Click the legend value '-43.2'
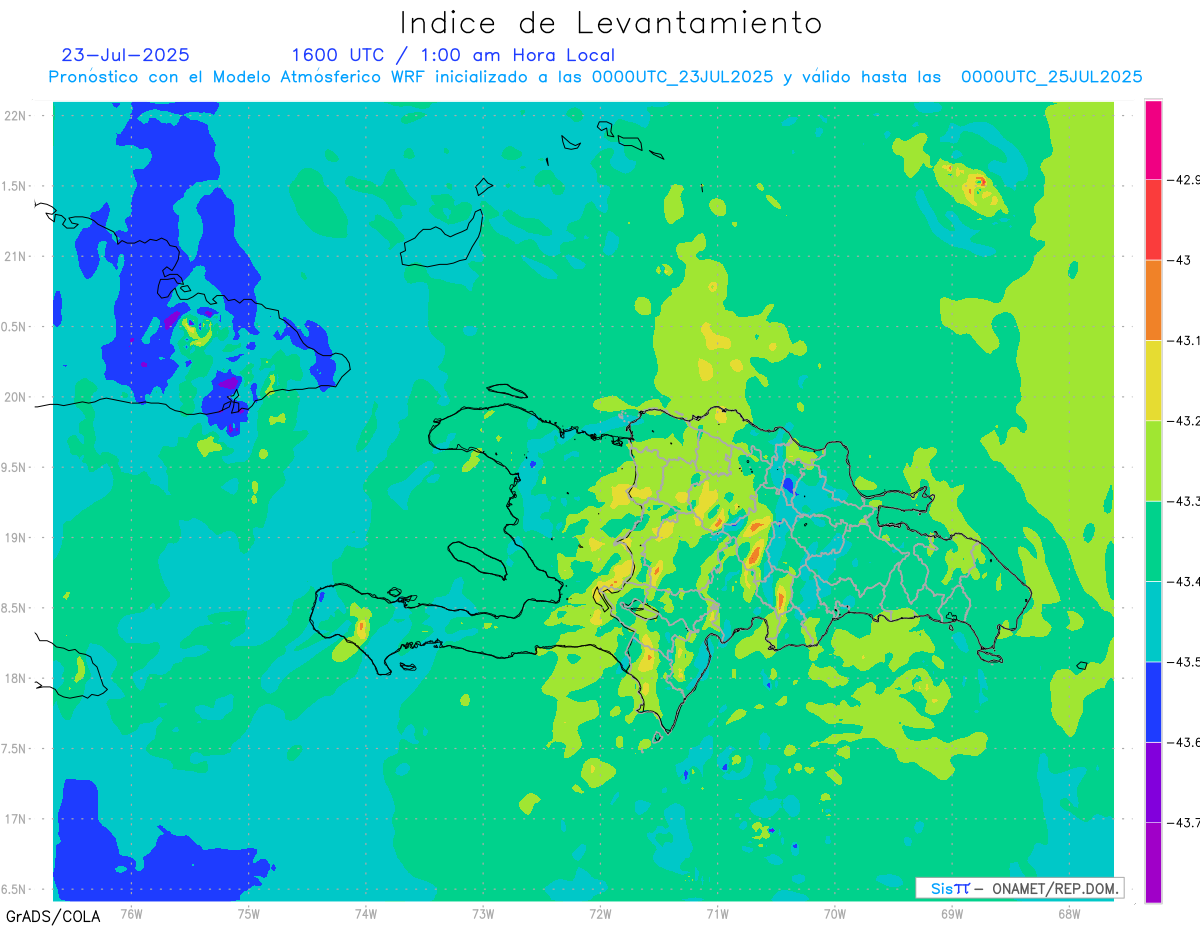The height and width of the screenshot is (927, 1200). [1184, 421]
